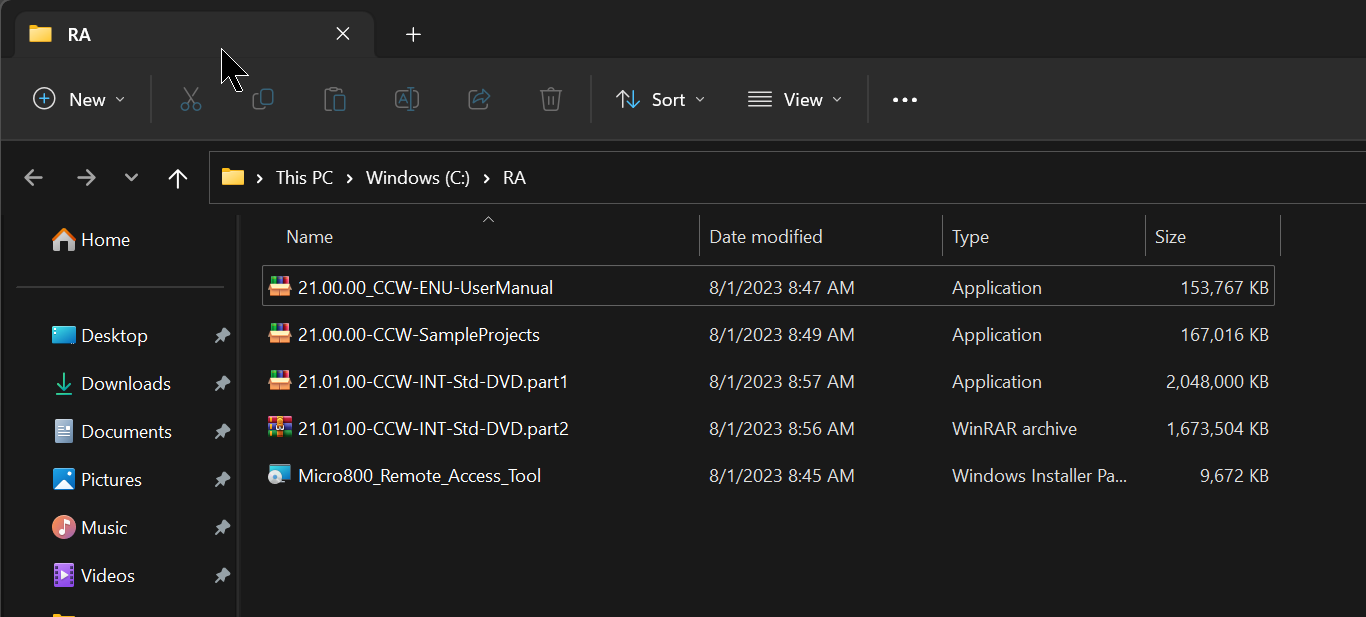Open Music in navigation pane
This screenshot has height=617, width=1366.
90,528
